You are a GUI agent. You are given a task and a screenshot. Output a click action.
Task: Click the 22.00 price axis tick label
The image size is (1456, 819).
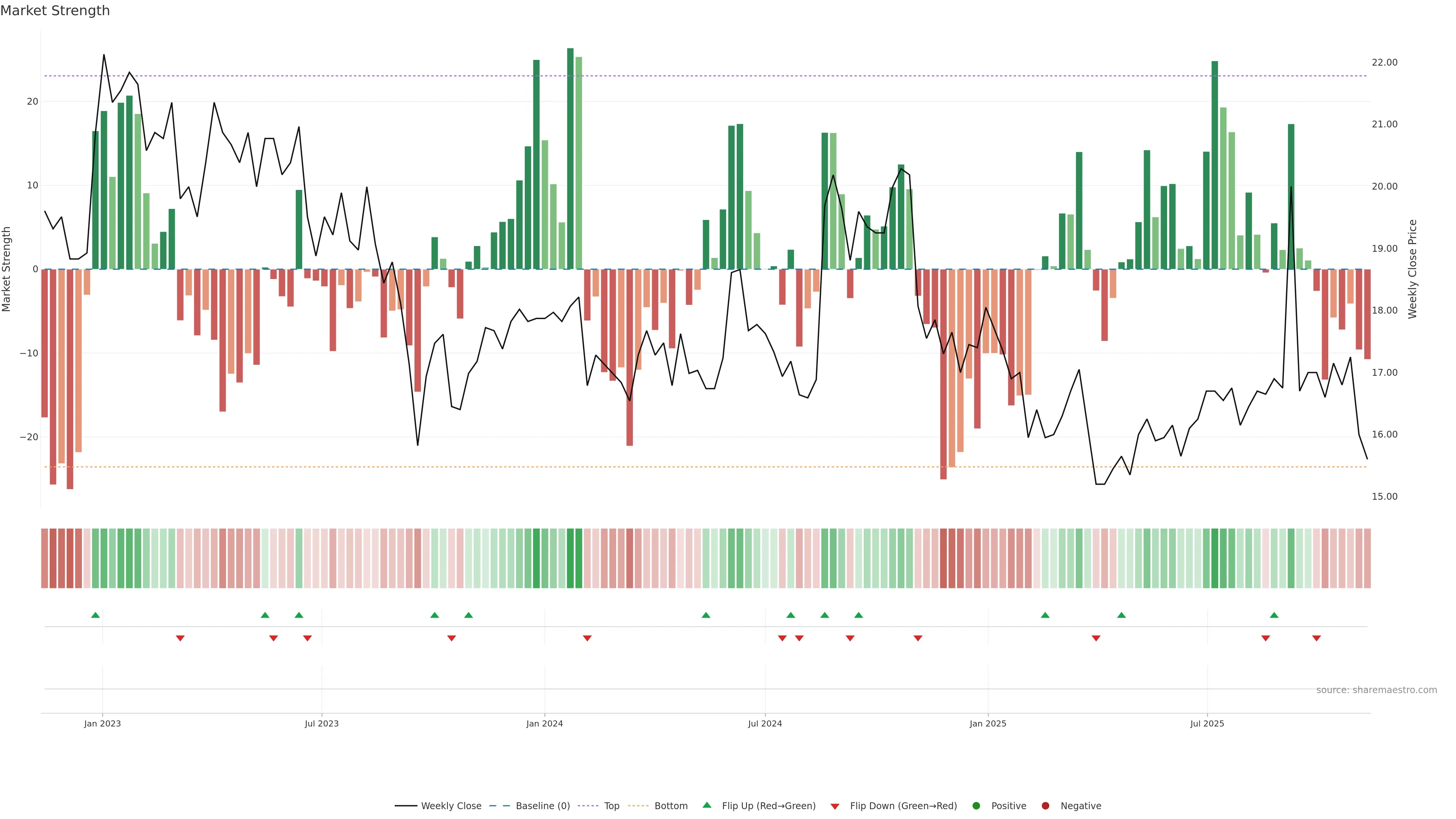tap(1384, 62)
